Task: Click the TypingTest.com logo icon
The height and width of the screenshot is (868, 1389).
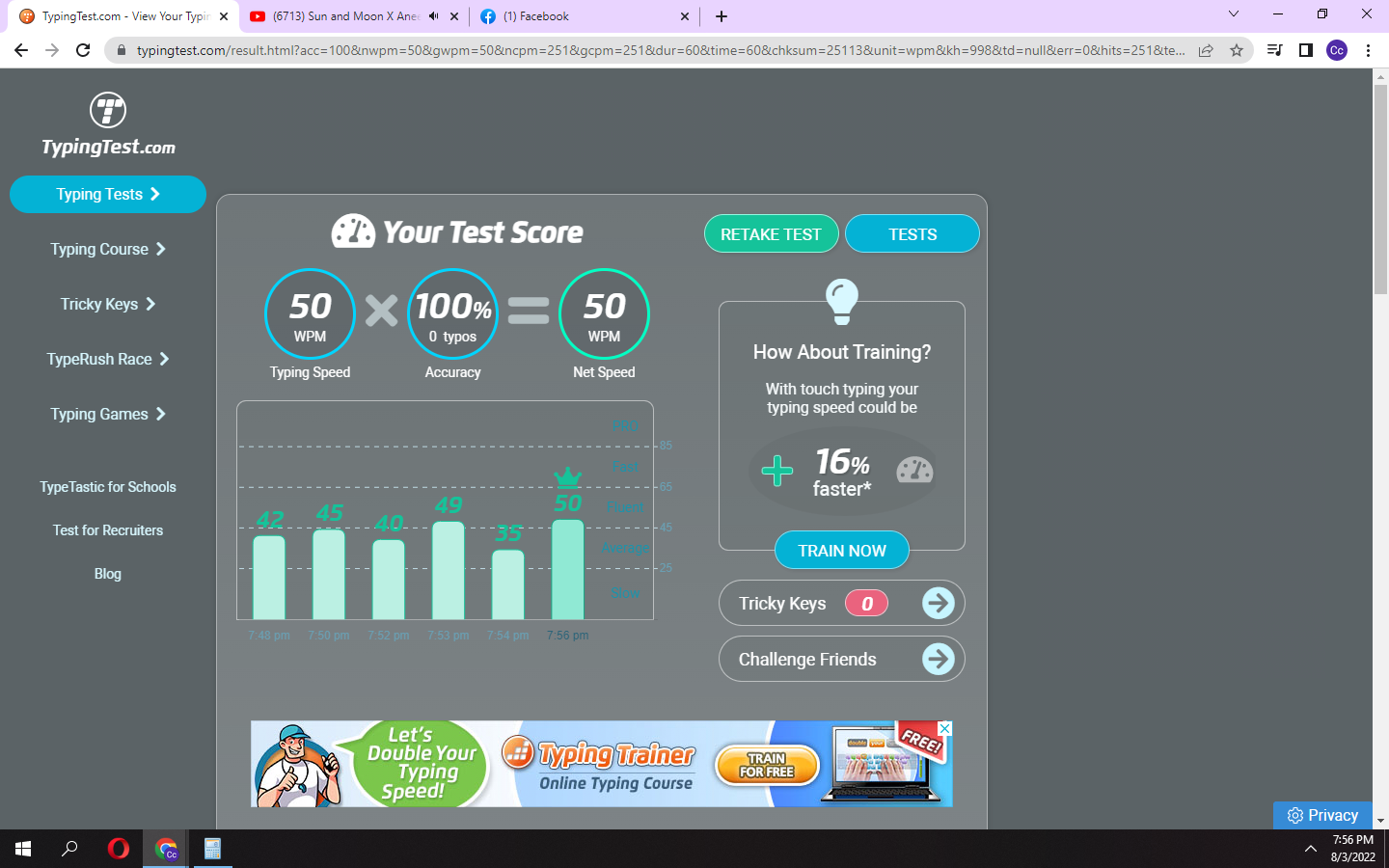Action: coord(108,110)
